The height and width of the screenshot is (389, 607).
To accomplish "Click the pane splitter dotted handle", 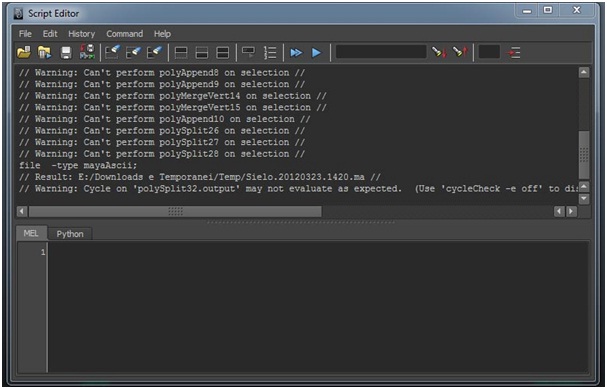I will coord(301,222).
